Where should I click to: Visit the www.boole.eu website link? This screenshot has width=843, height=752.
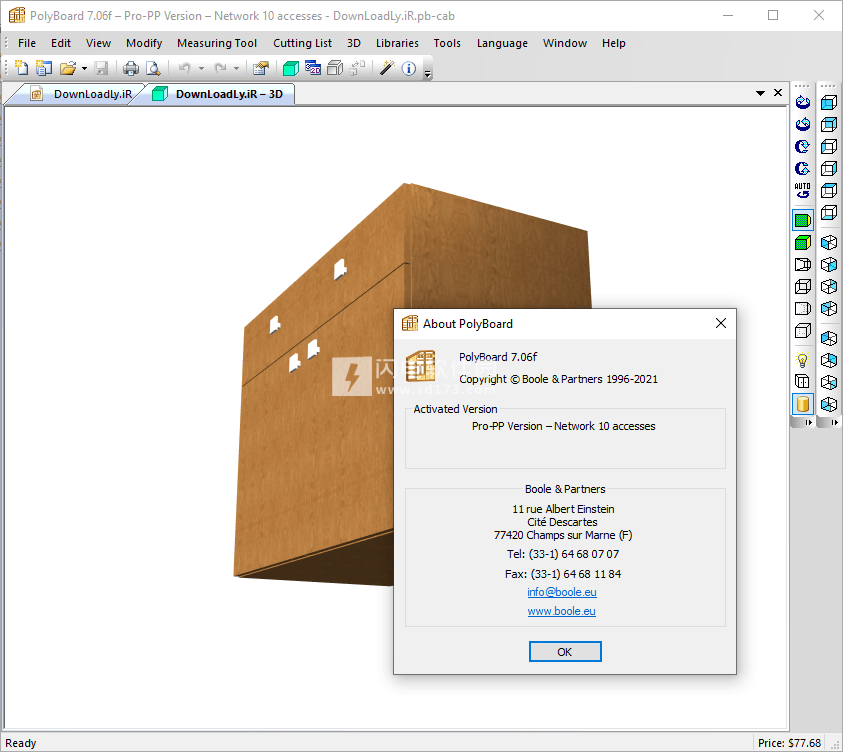[x=561, y=611]
